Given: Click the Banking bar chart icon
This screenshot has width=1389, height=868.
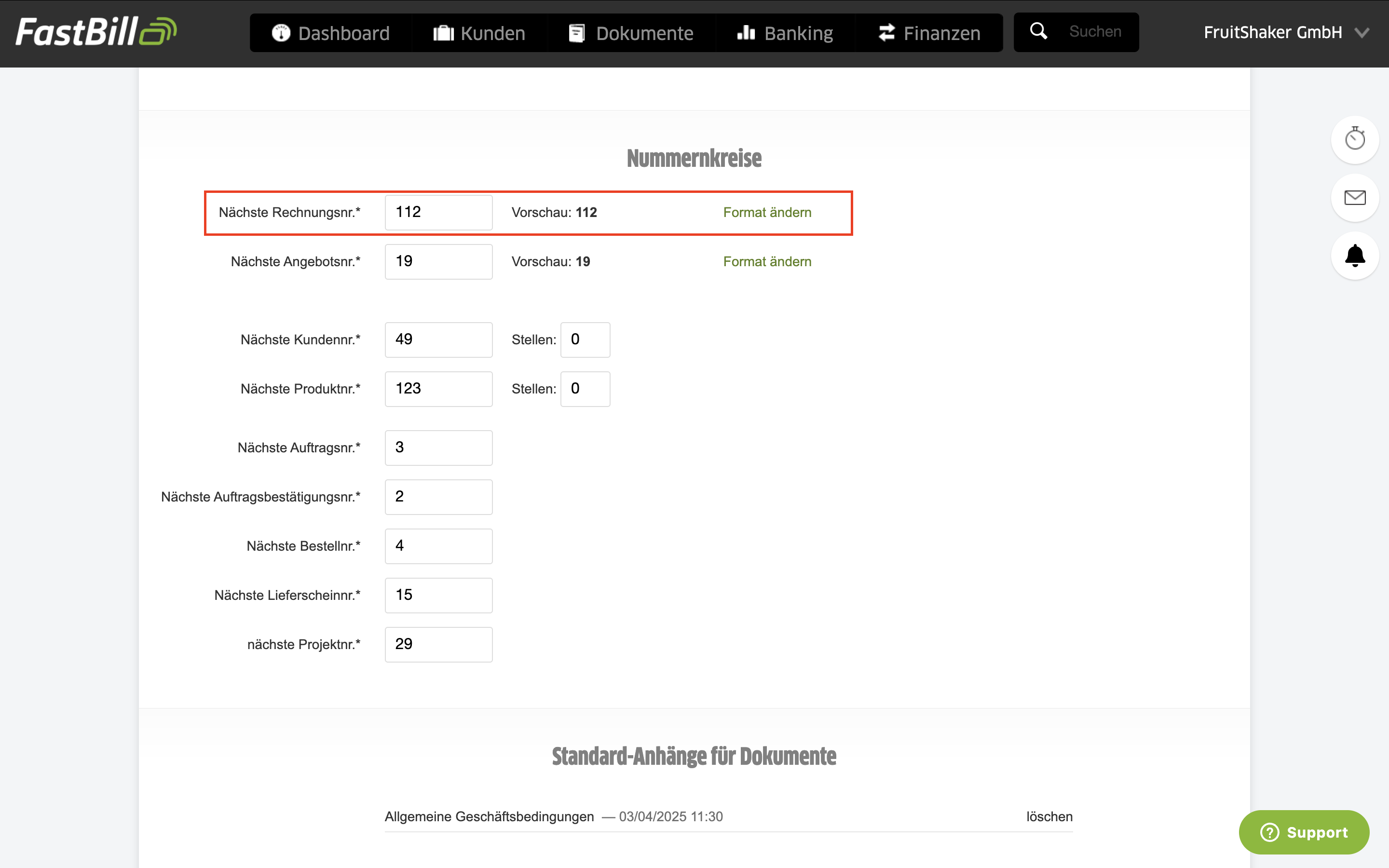Looking at the screenshot, I should coord(746,33).
